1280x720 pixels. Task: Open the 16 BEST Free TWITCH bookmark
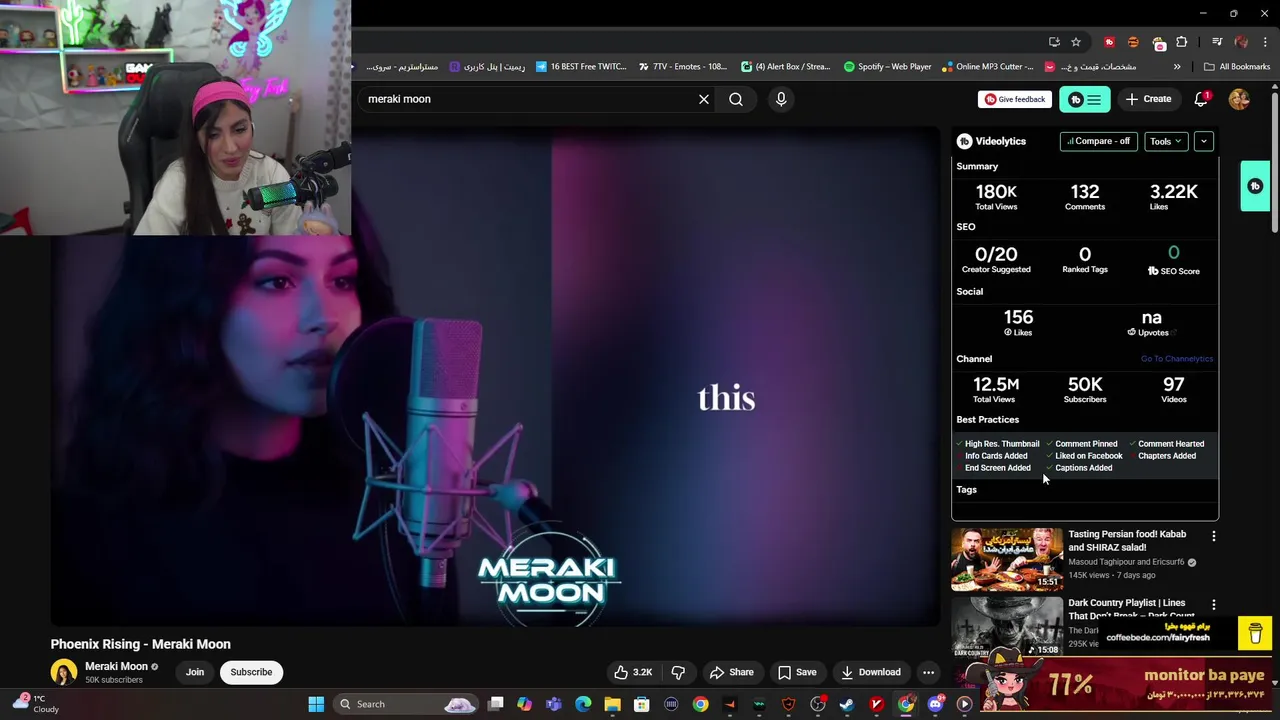(x=581, y=67)
